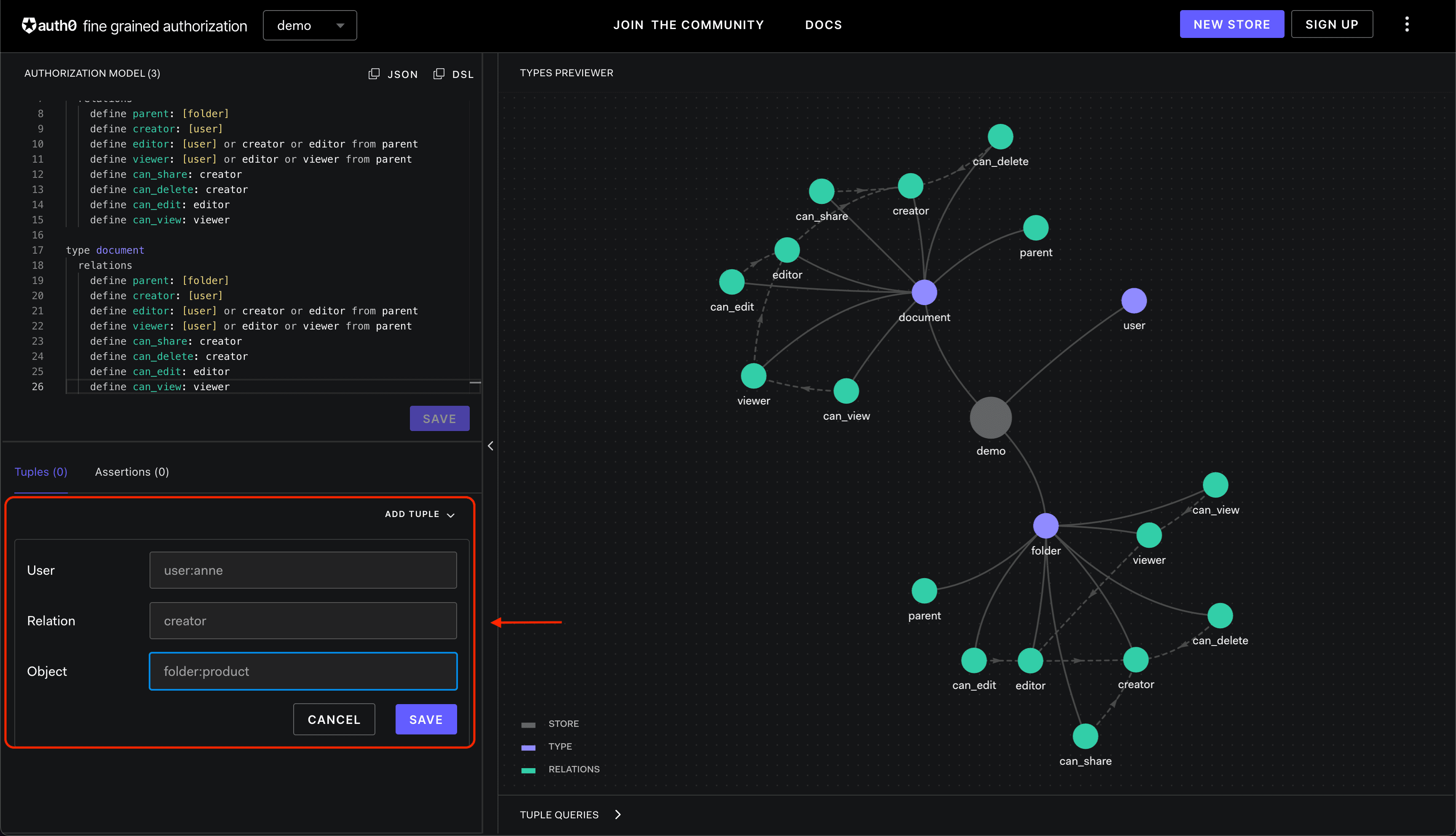Select folder's creator relation node
1456x836 pixels.
(1136, 660)
